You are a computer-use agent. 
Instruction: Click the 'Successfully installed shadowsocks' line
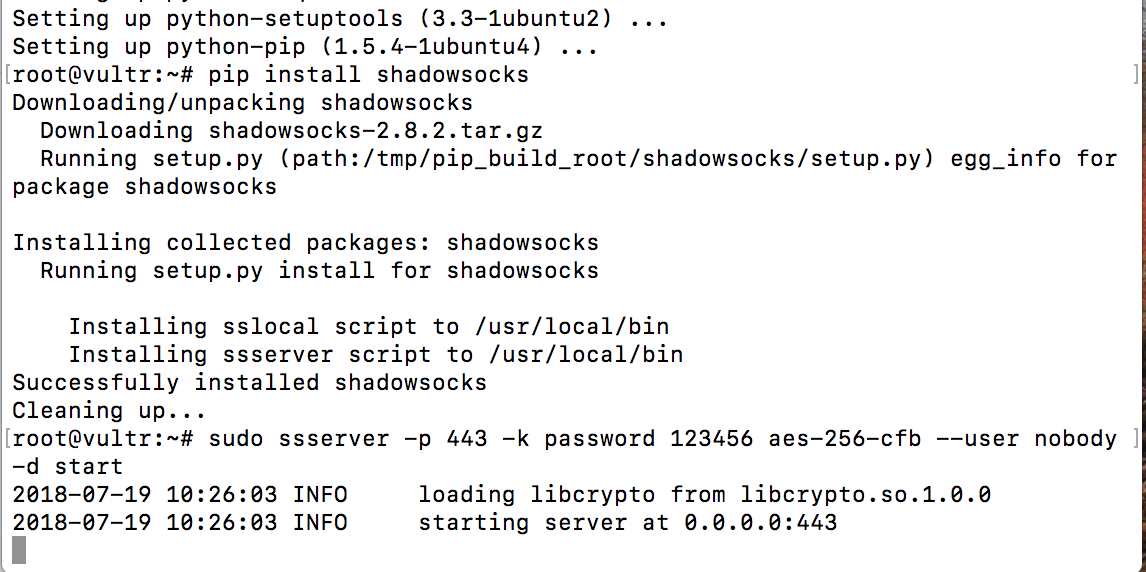(249, 382)
